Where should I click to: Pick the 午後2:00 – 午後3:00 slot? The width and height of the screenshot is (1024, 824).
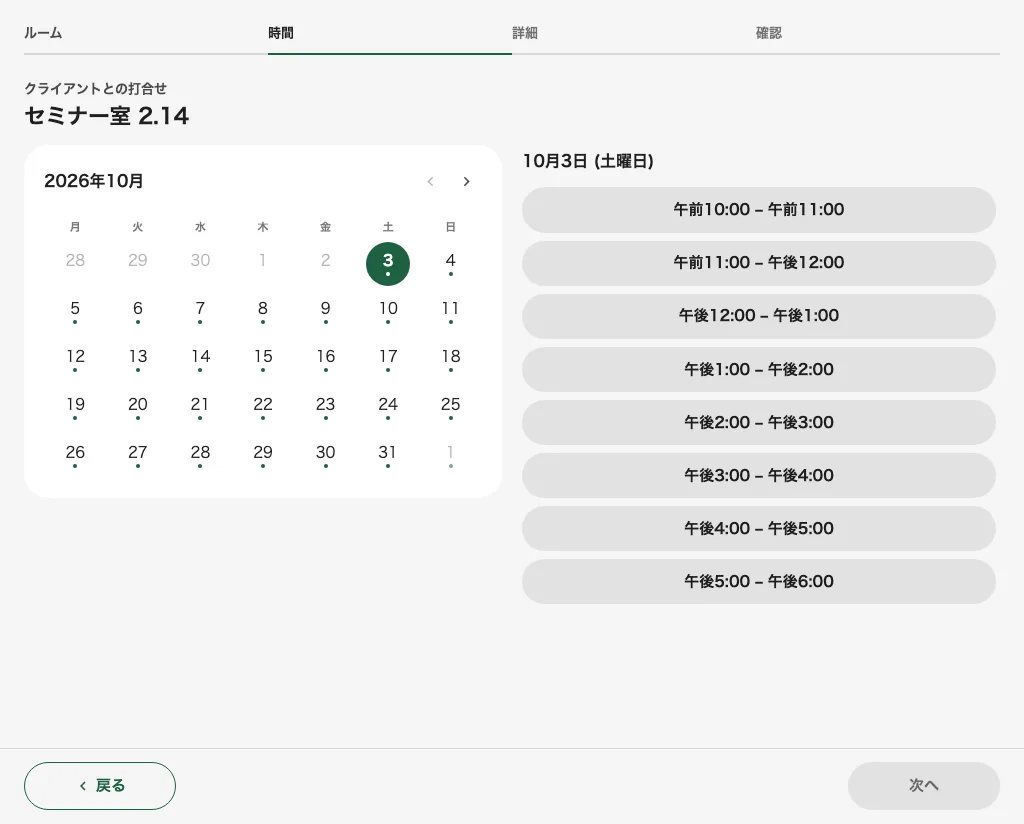(x=759, y=422)
